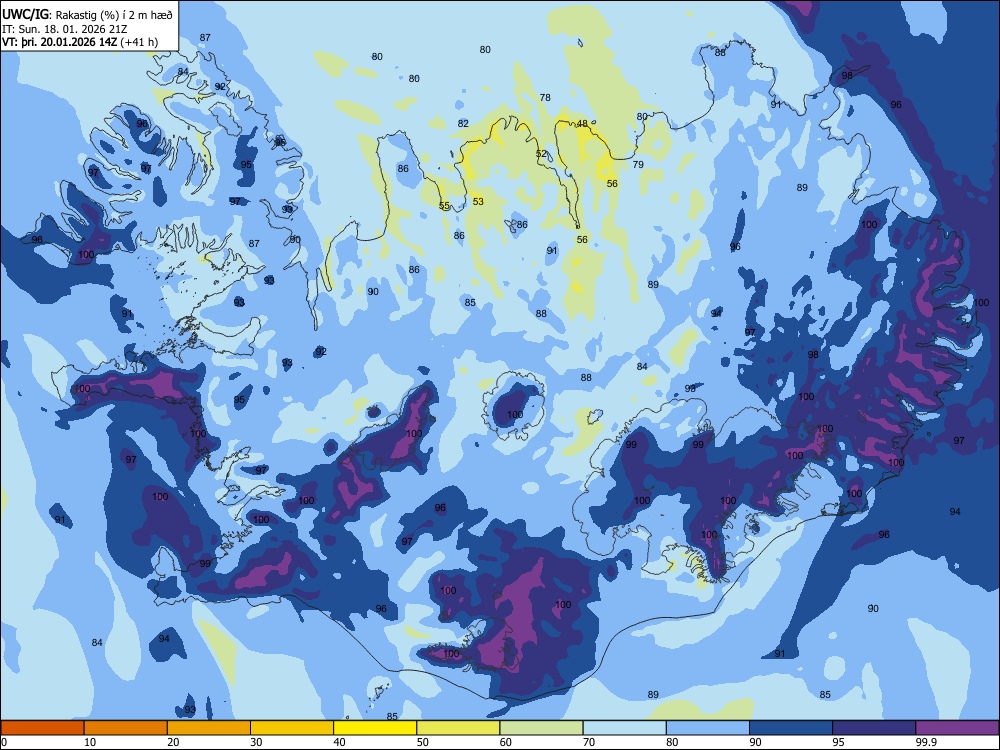The image size is (1000, 750).
Task: Click the '60' legend scale label
Action: click(x=506, y=742)
